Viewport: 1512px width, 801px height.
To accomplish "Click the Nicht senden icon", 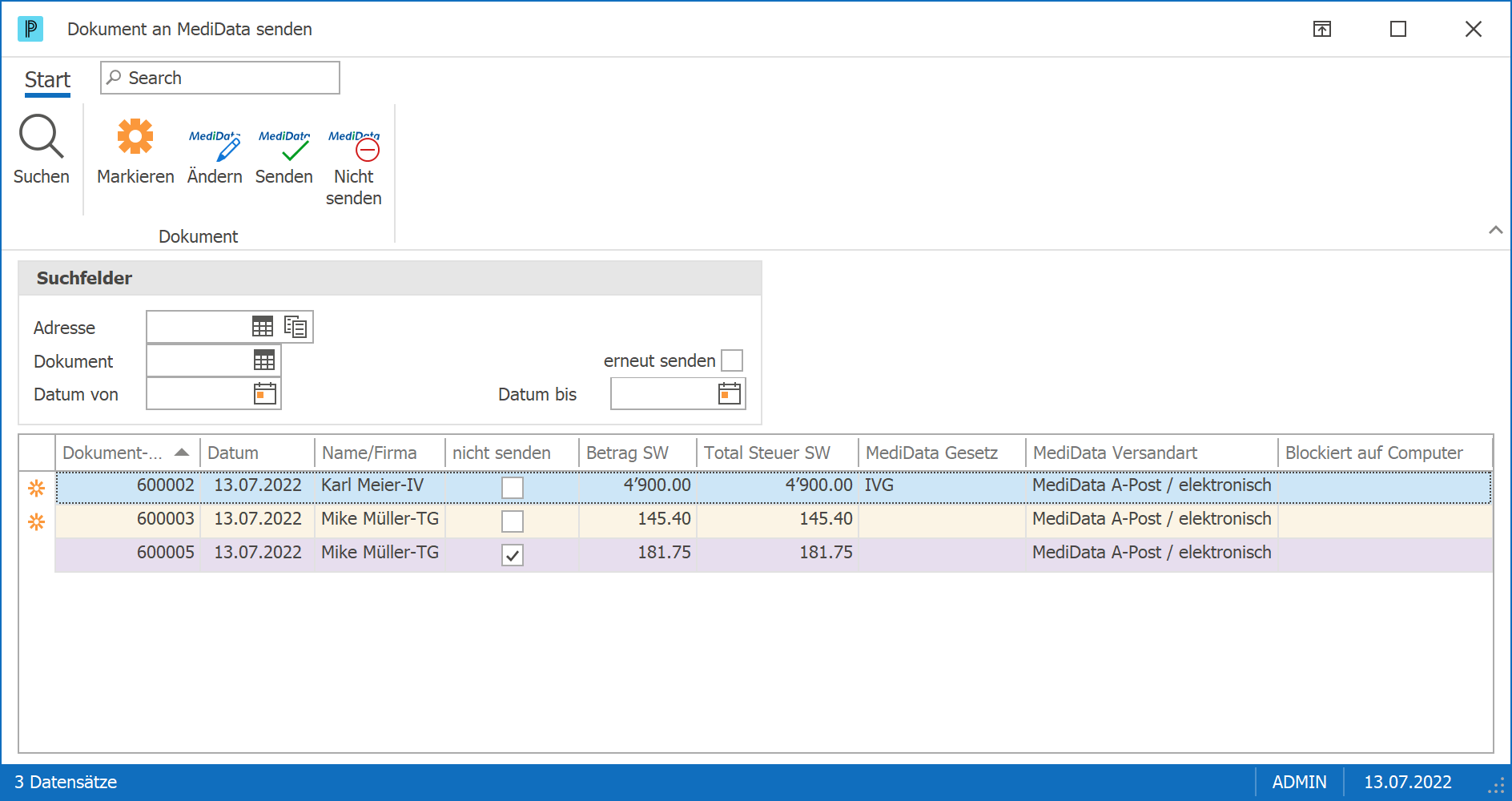I will [354, 144].
